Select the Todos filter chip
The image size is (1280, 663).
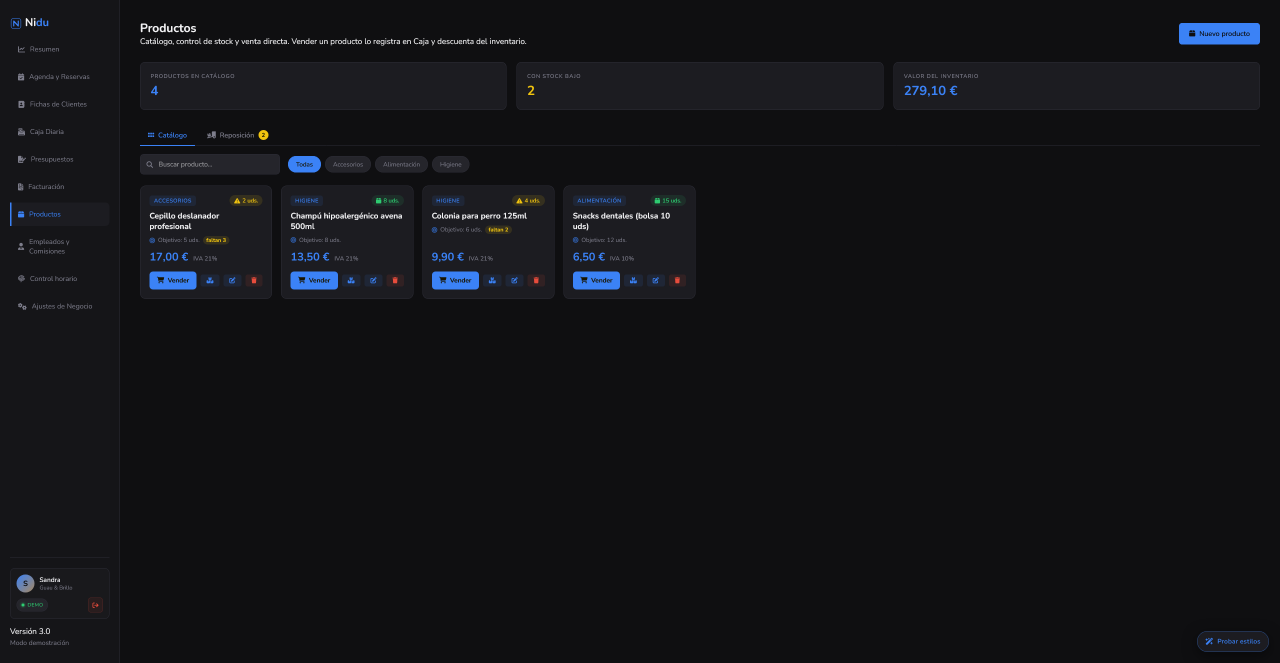pyautogui.click(x=304, y=164)
